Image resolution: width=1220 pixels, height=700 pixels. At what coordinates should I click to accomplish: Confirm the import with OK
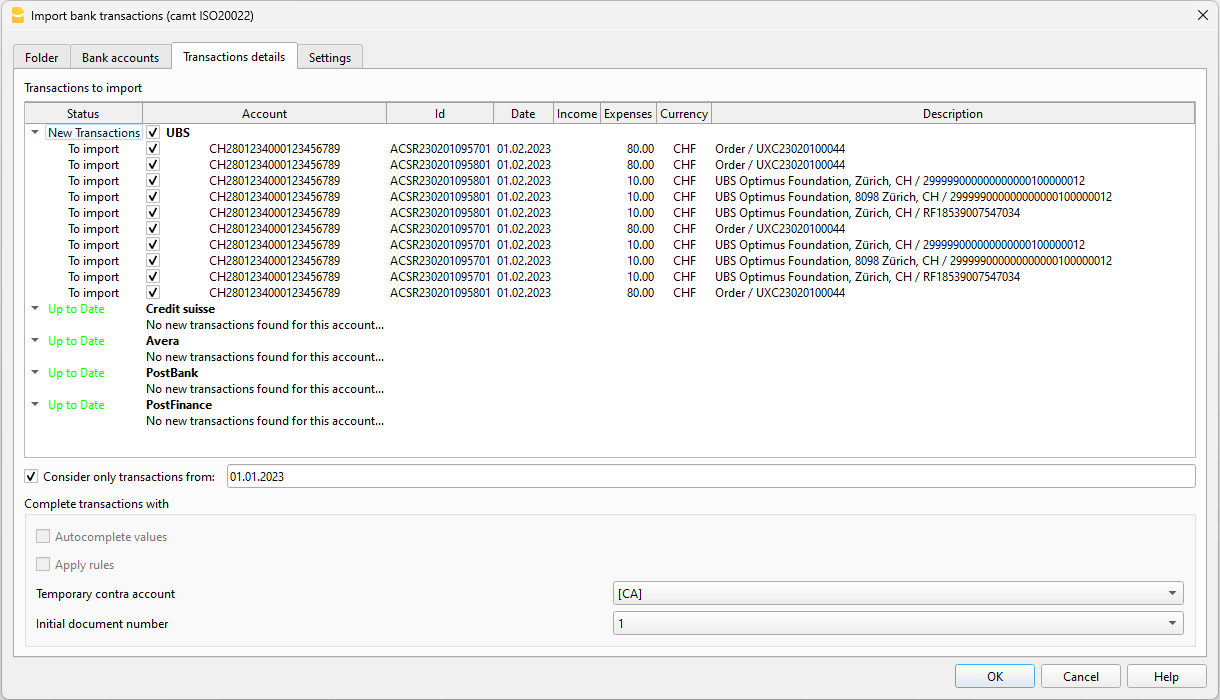click(x=994, y=675)
